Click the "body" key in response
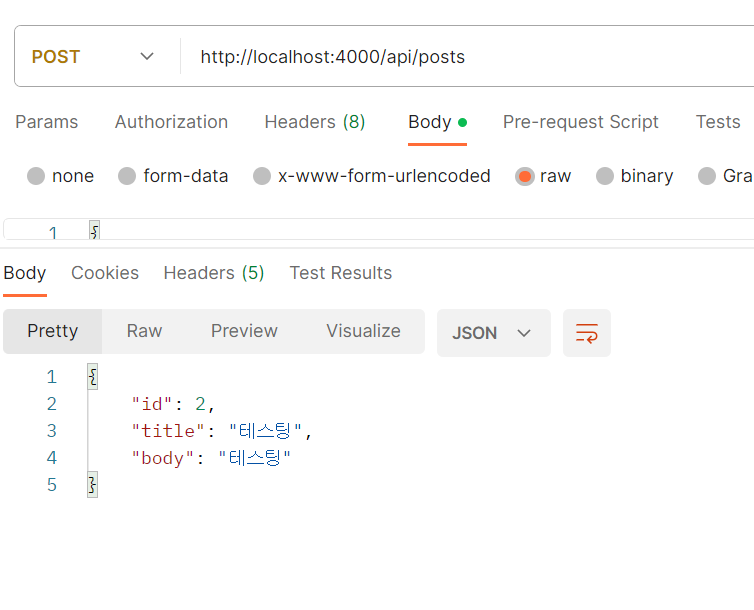The width and height of the screenshot is (754, 610). pos(163,458)
